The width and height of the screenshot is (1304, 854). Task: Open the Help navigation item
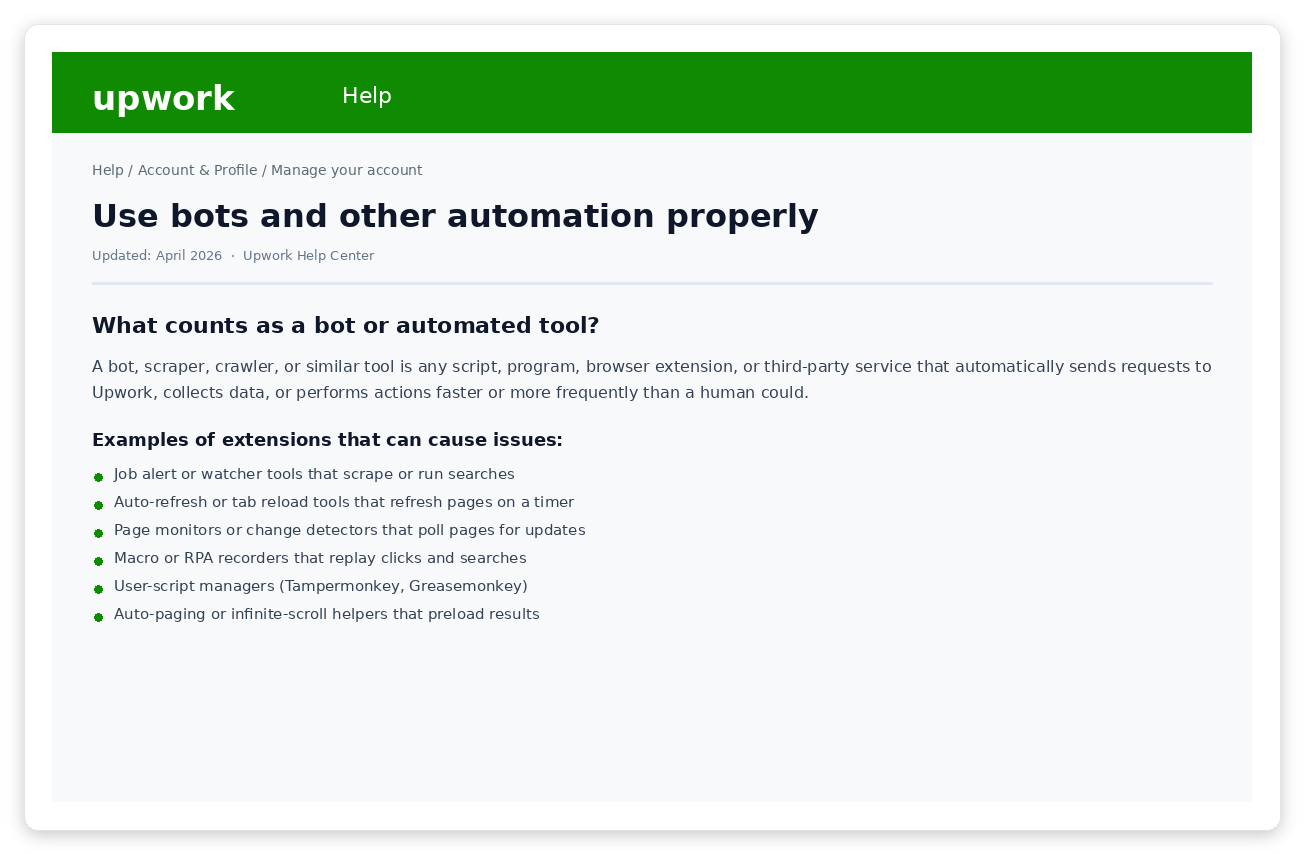[x=366, y=96]
